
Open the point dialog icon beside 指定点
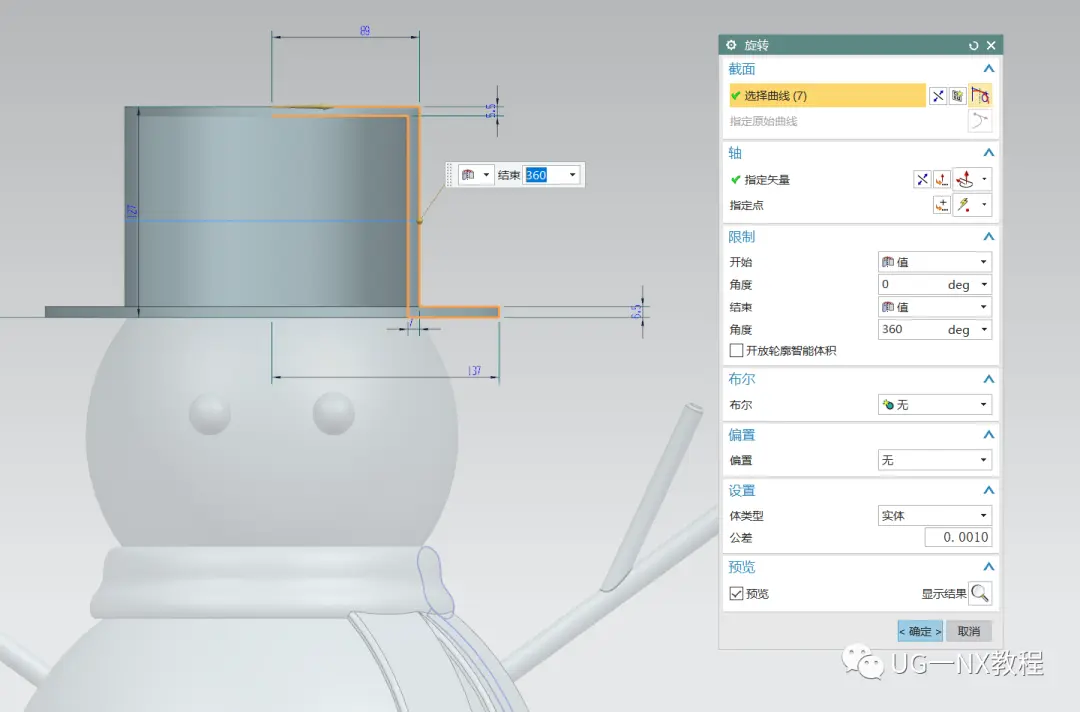coord(942,205)
